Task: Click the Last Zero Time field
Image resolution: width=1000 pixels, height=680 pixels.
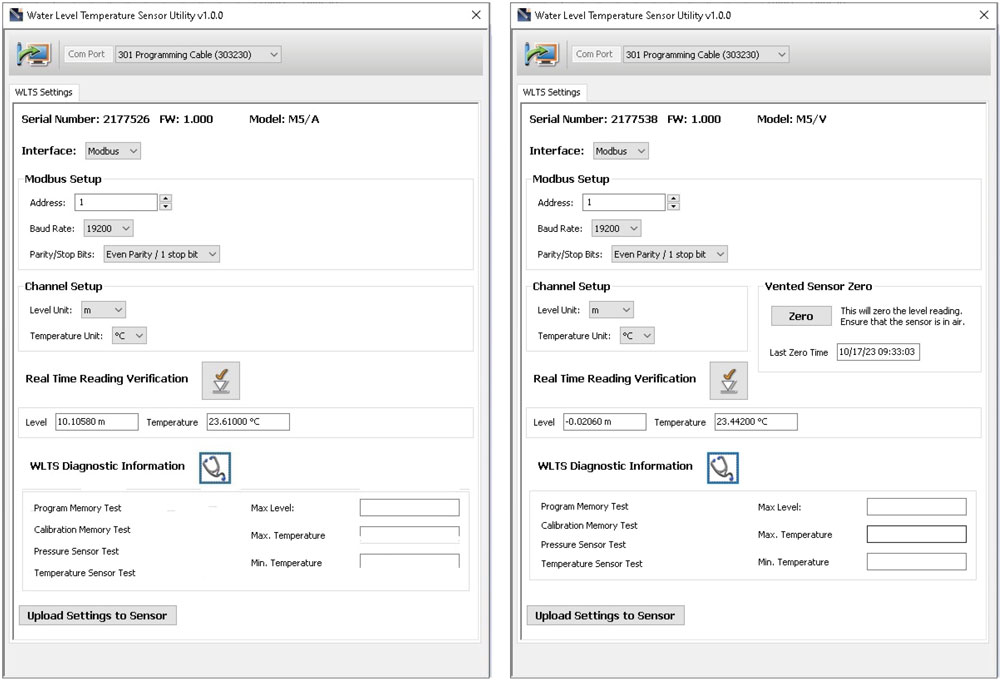Action: (879, 353)
